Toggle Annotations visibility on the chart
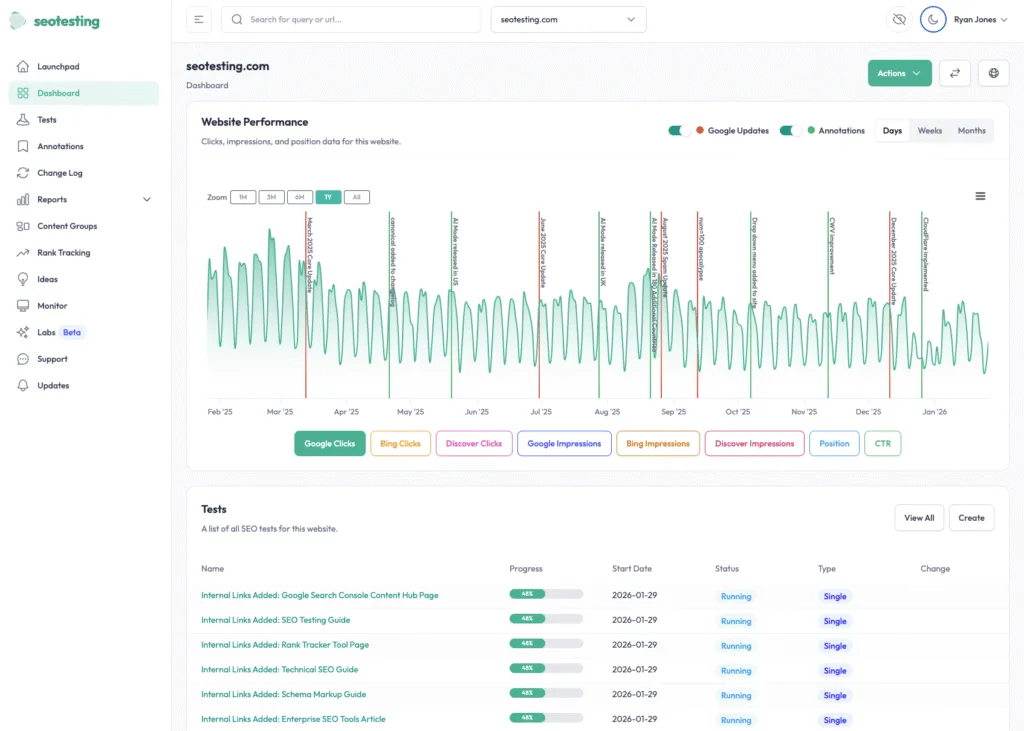The image size is (1024, 731). tap(789, 130)
